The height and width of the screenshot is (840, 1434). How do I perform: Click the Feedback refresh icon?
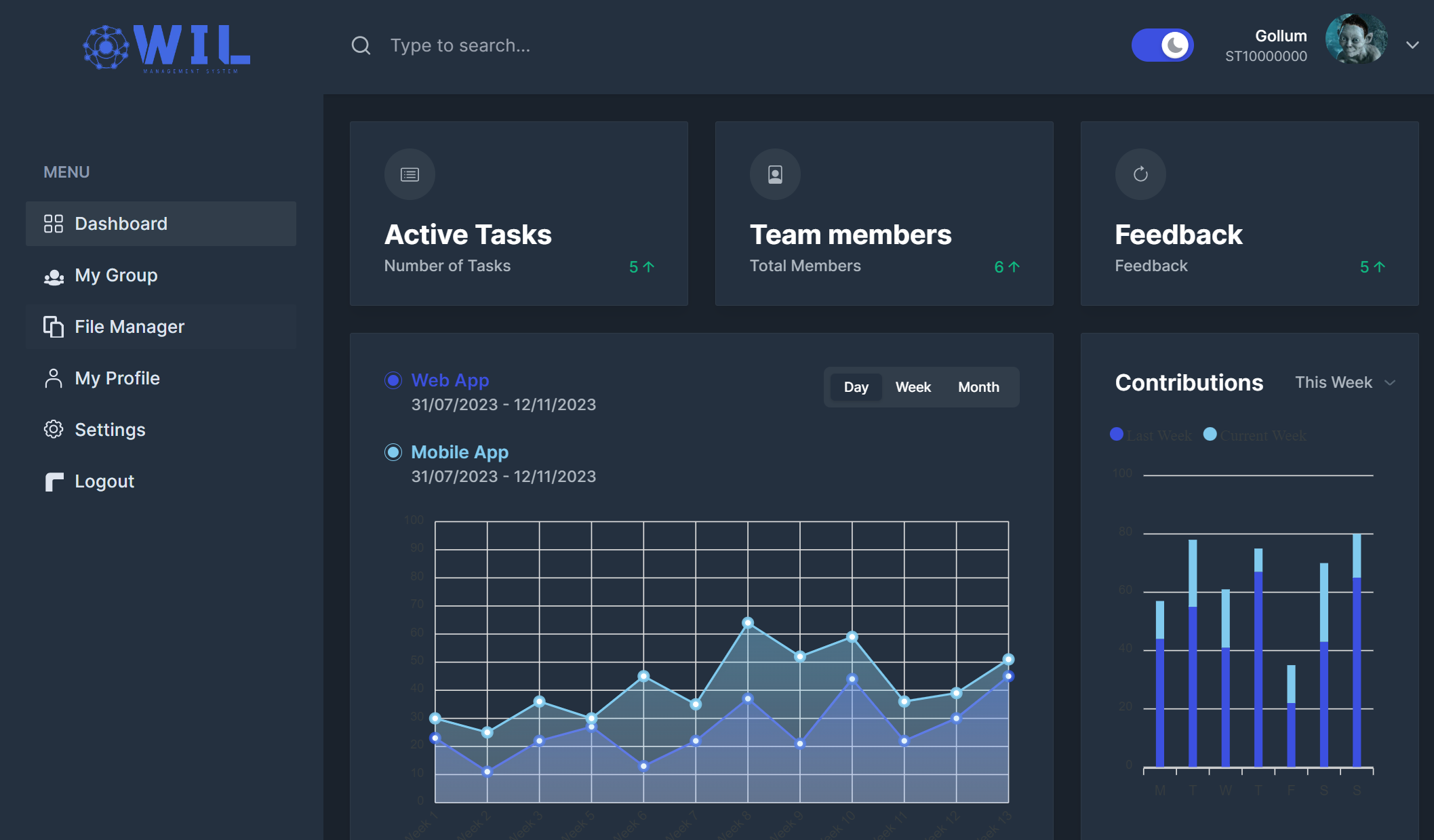[1140, 174]
